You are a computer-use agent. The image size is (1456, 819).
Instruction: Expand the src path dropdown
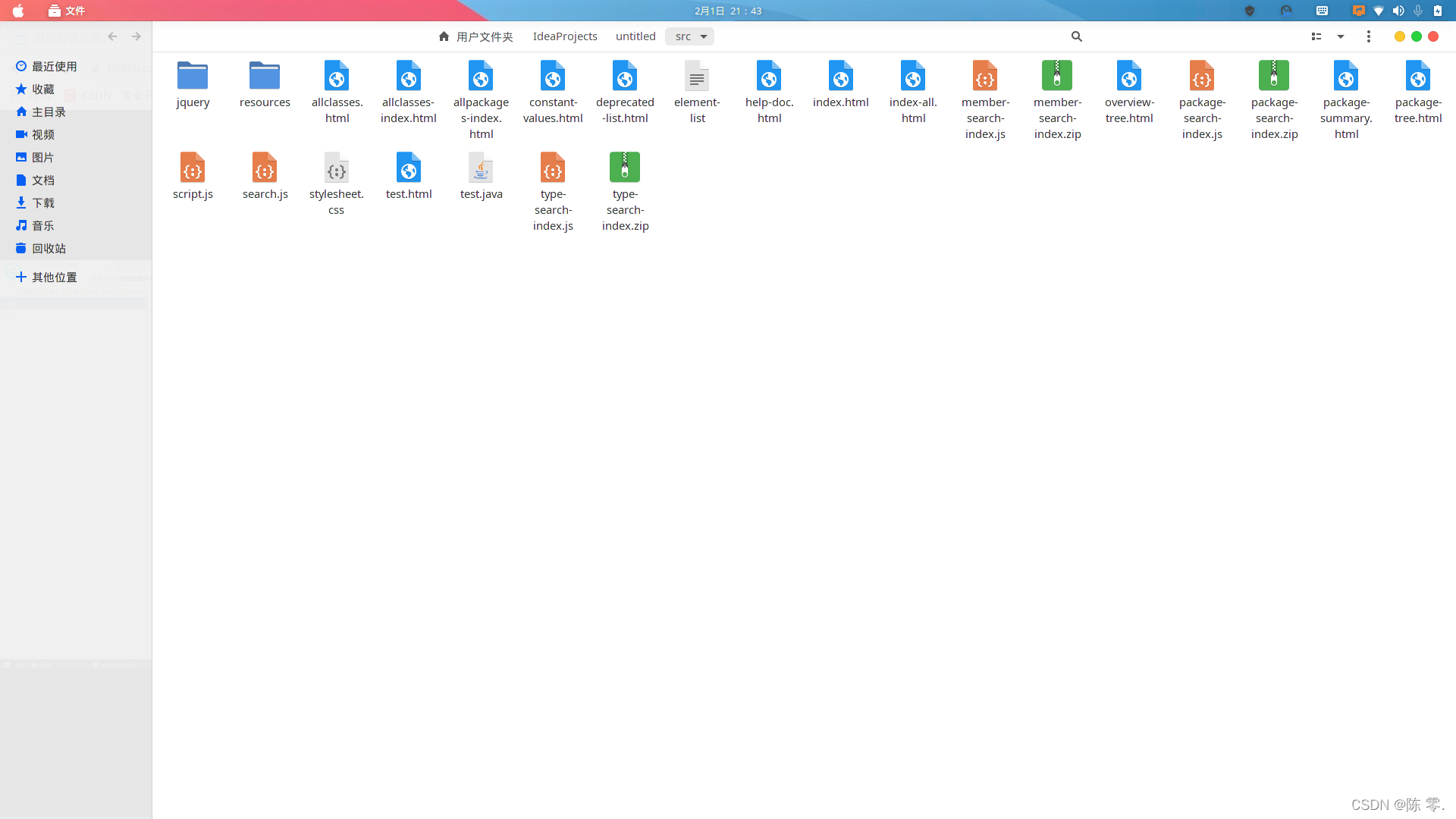[704, 36]
